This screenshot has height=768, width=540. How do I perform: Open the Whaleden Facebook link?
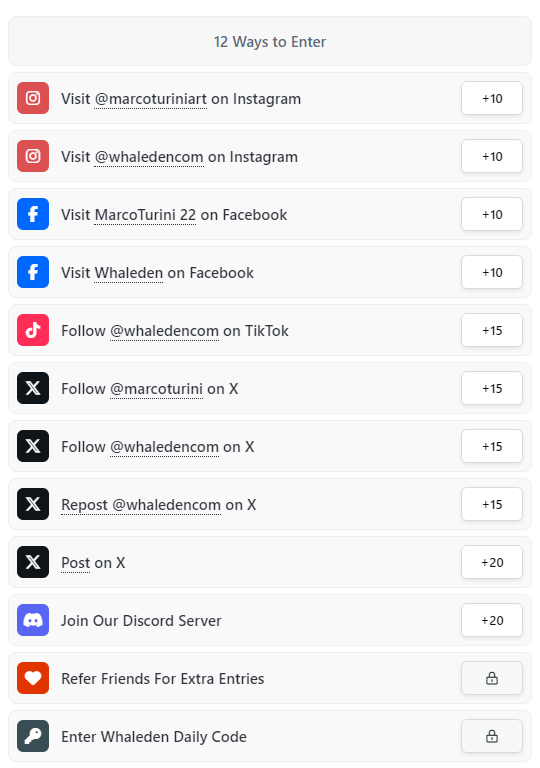pyautogui.click(x=128, y=273)
